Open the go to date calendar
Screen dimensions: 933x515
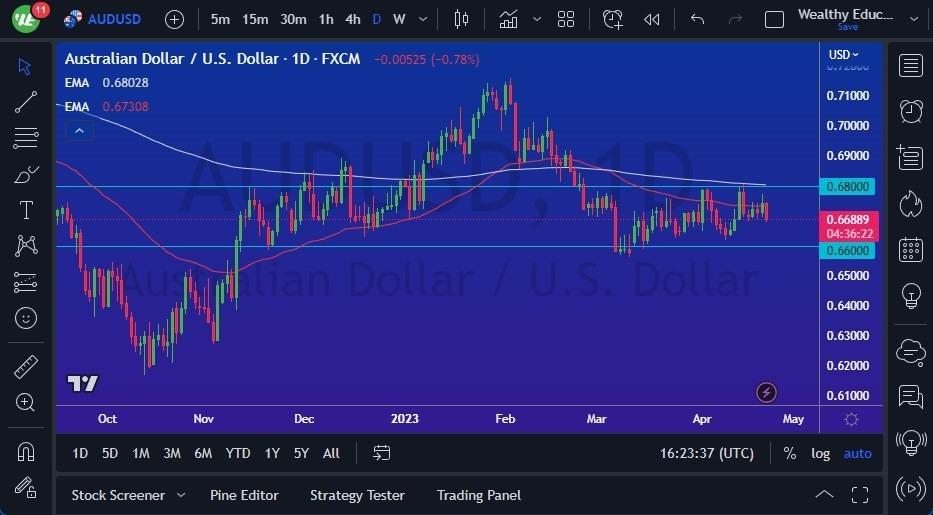(381, 454)
